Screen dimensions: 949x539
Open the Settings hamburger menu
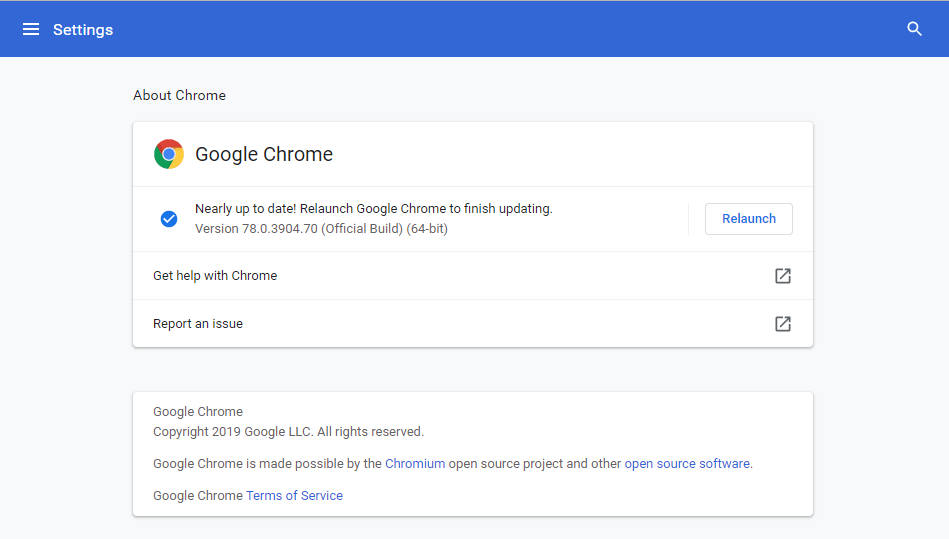tap(31, 29)
